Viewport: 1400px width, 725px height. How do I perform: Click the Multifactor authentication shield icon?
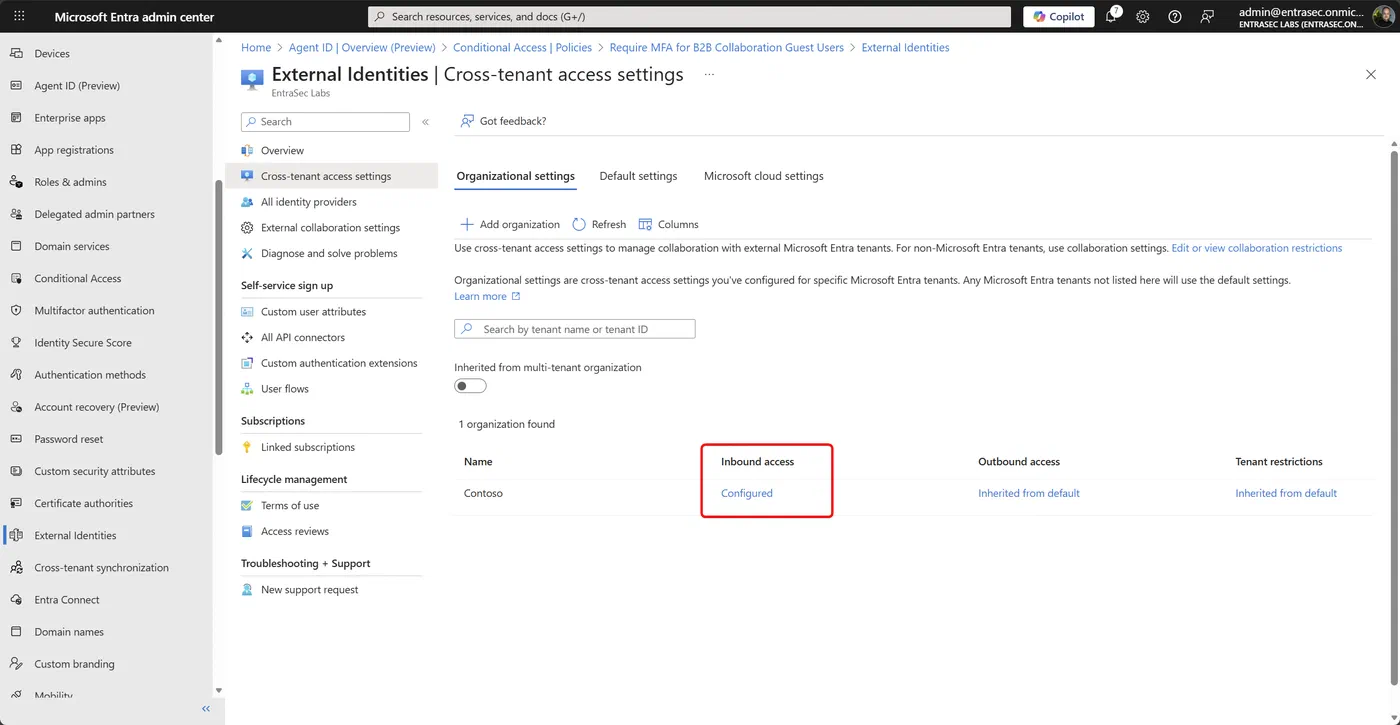15,311
